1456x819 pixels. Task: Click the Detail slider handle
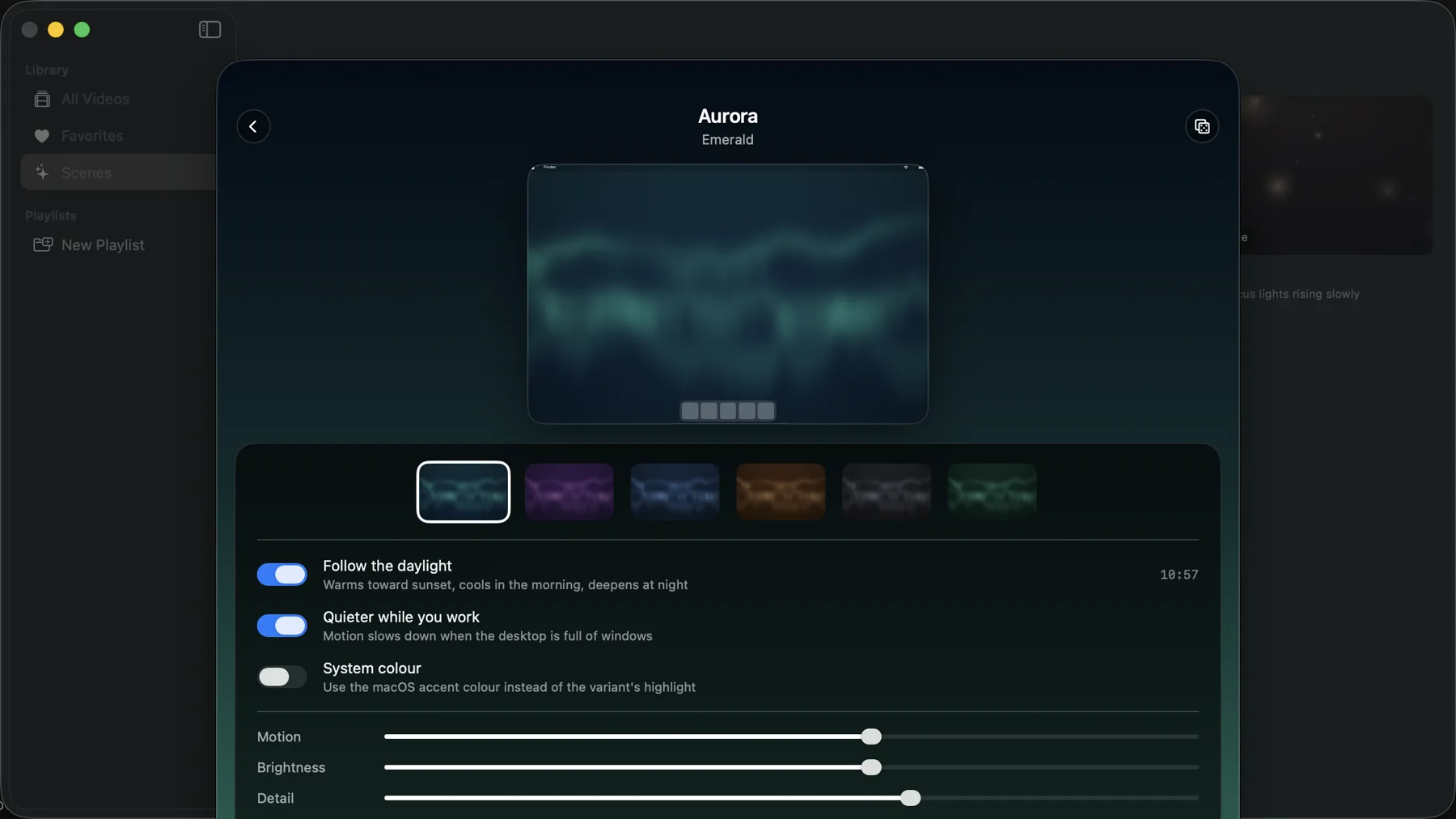coord(911,798)
